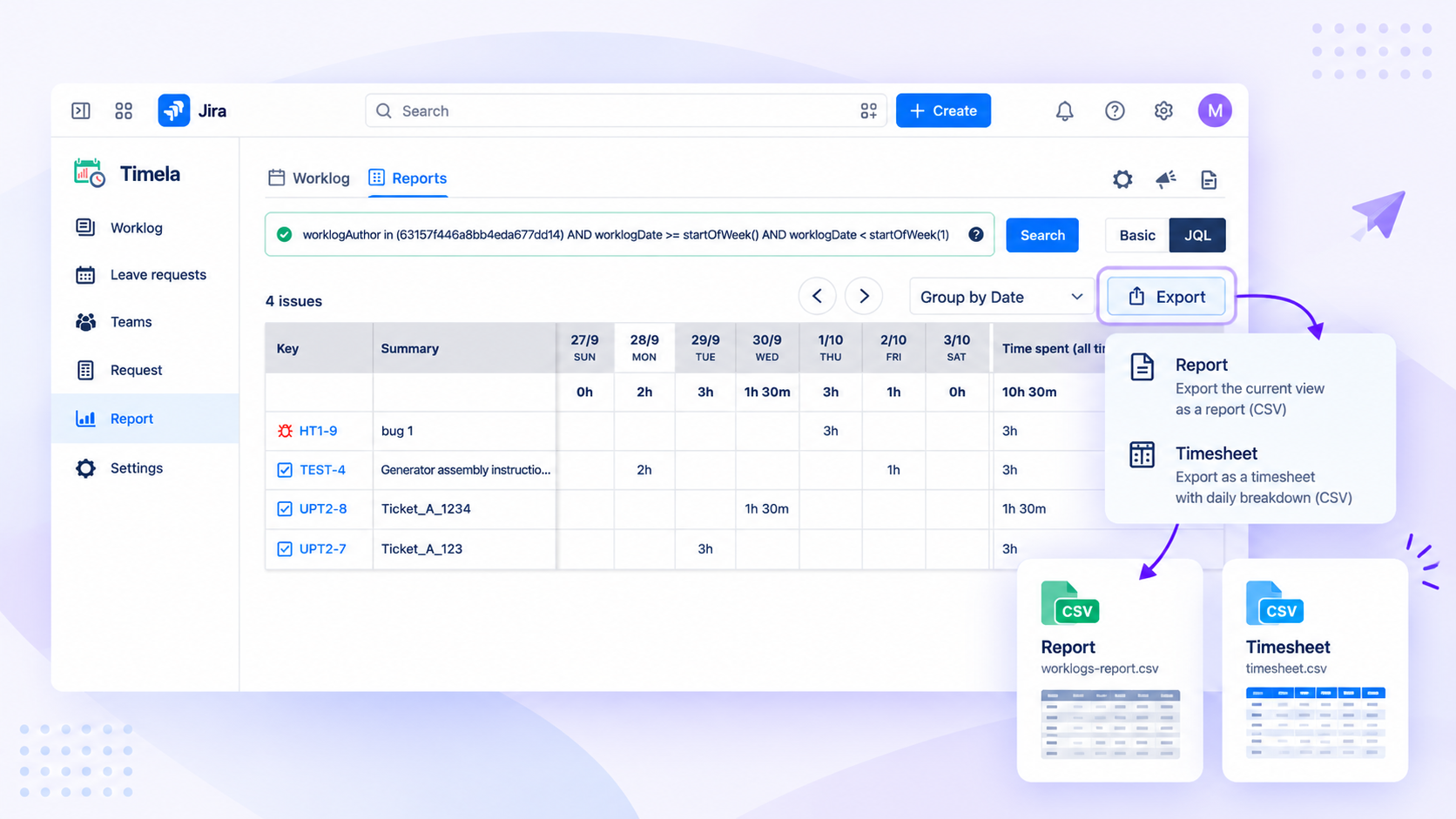Viewport: 1456px width, 819px height.
Task: Switch to the Worklog tab
Action: [x=309, y=178]
